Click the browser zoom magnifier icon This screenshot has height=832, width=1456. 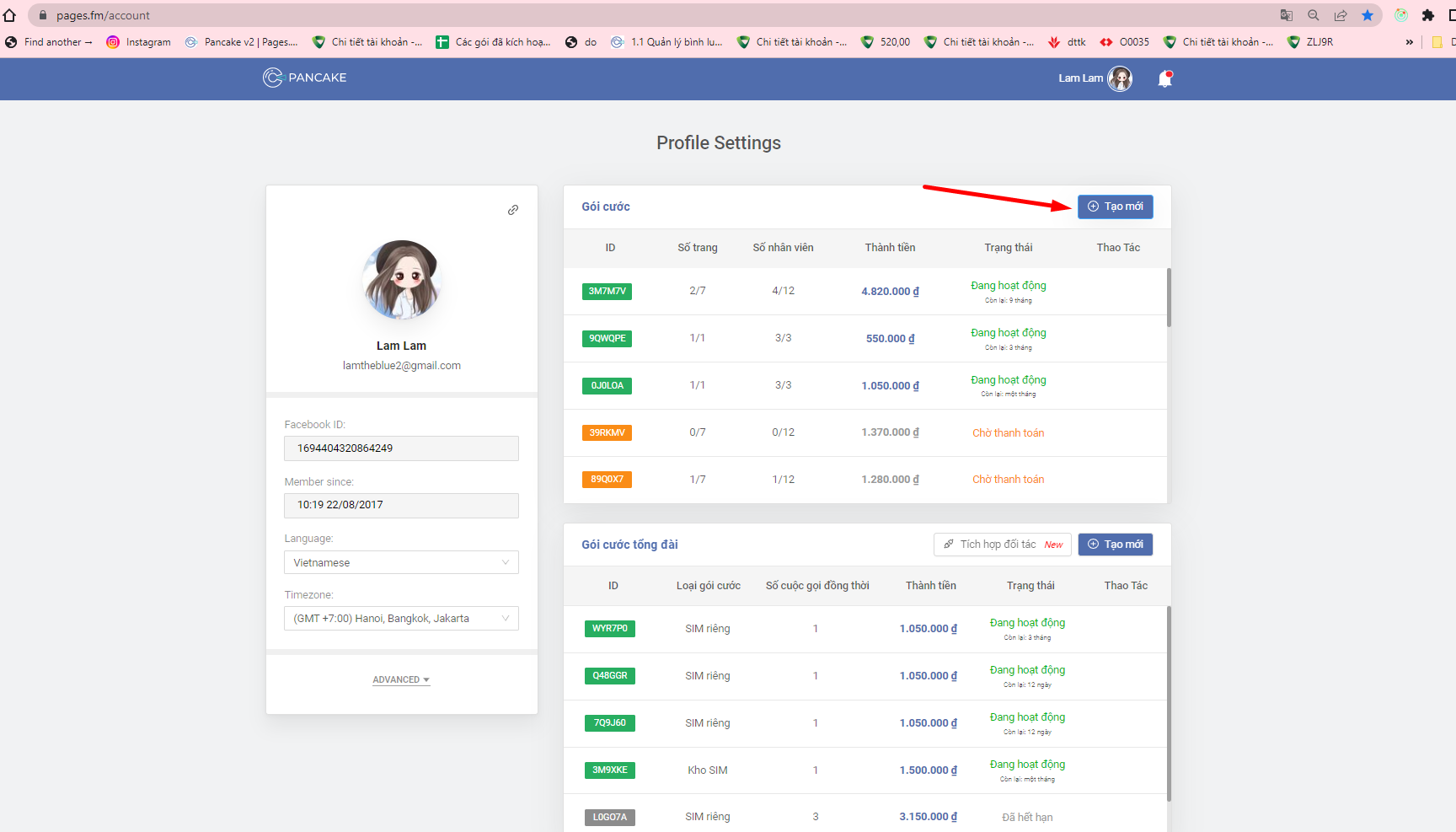tap(1313, 15)
